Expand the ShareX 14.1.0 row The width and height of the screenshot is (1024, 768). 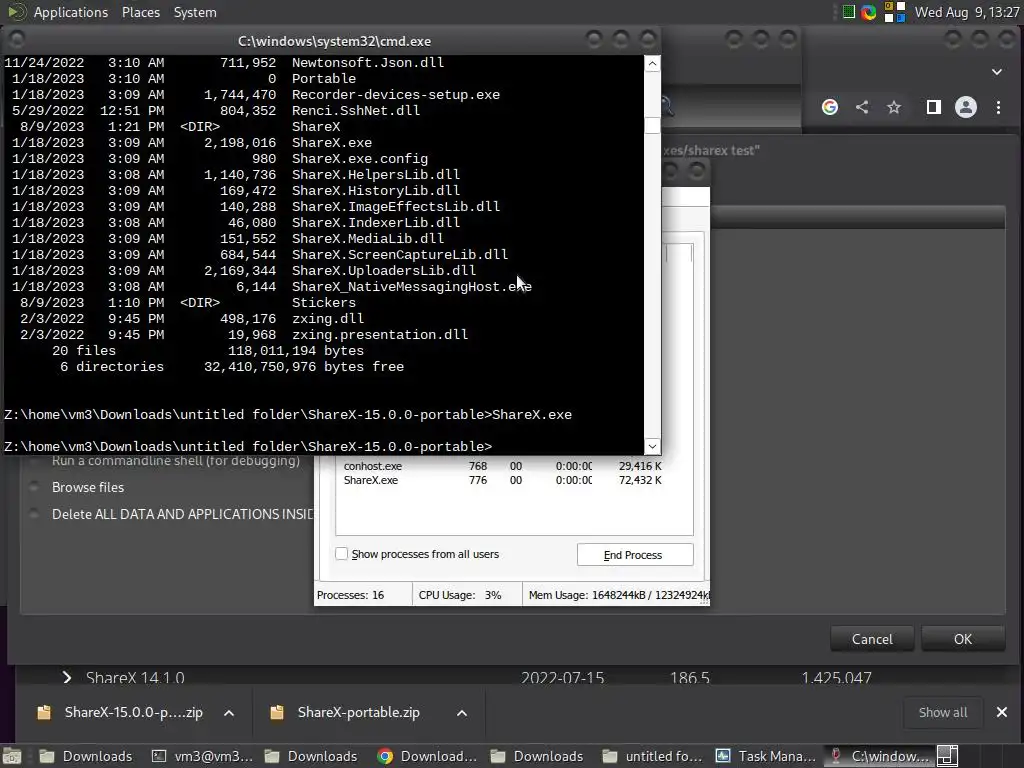[x=67, y=677]
